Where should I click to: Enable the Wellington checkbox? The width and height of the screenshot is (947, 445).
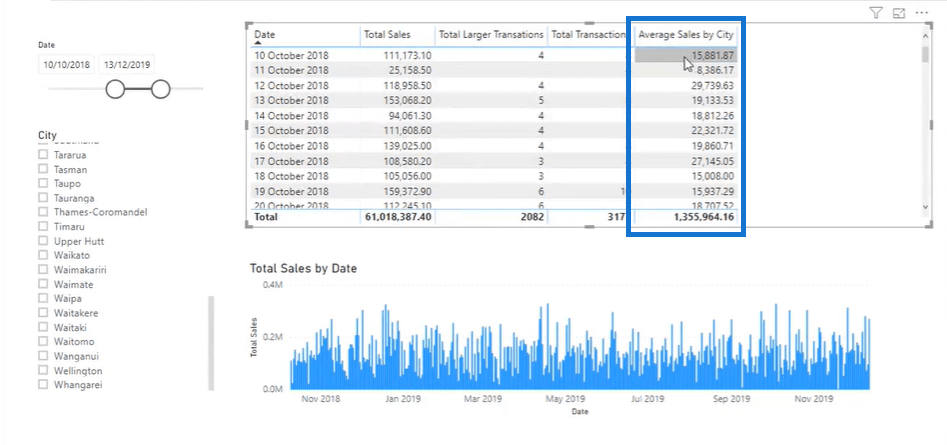[43, 370]
